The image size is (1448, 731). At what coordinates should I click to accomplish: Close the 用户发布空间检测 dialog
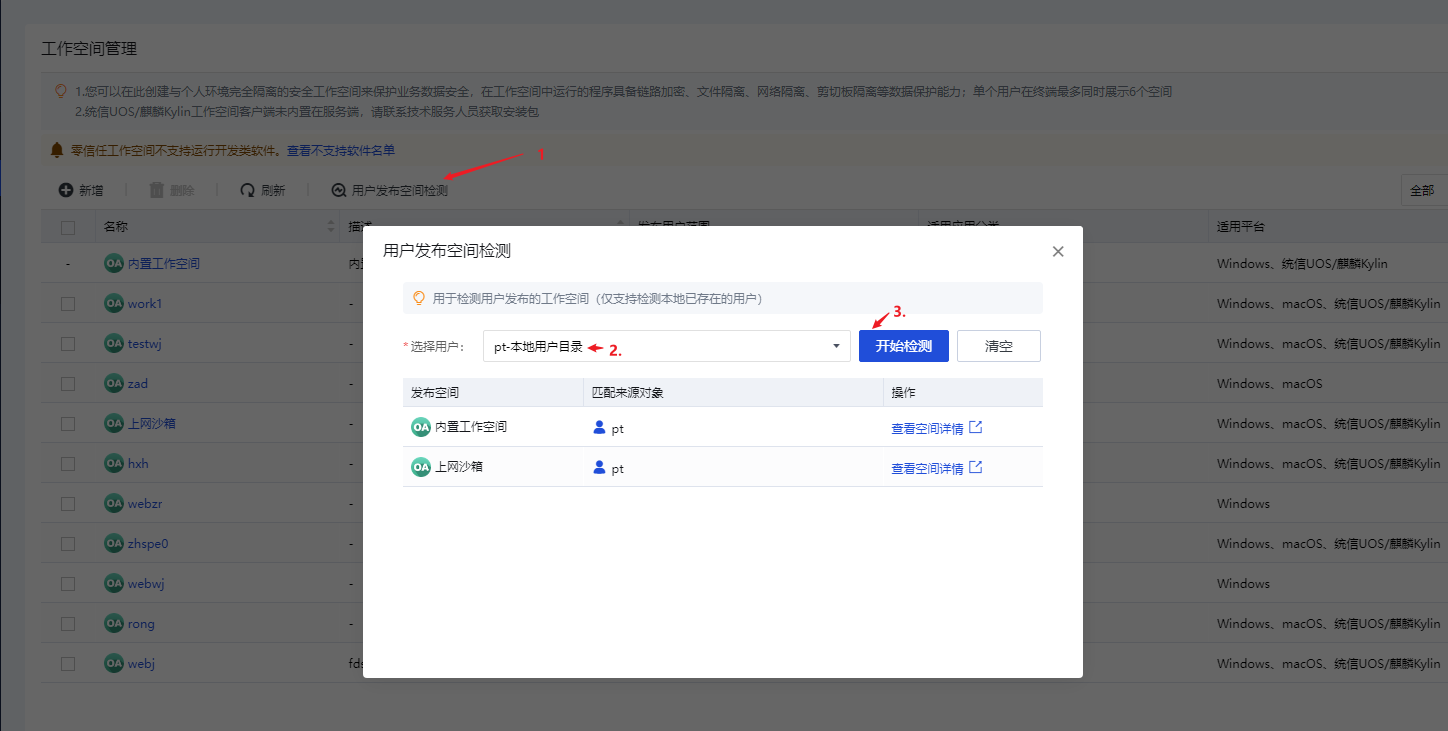tap(1058, 252)
